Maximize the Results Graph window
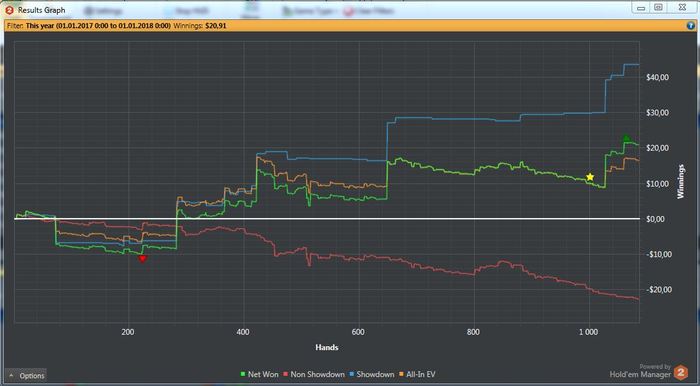 (658, 8)
